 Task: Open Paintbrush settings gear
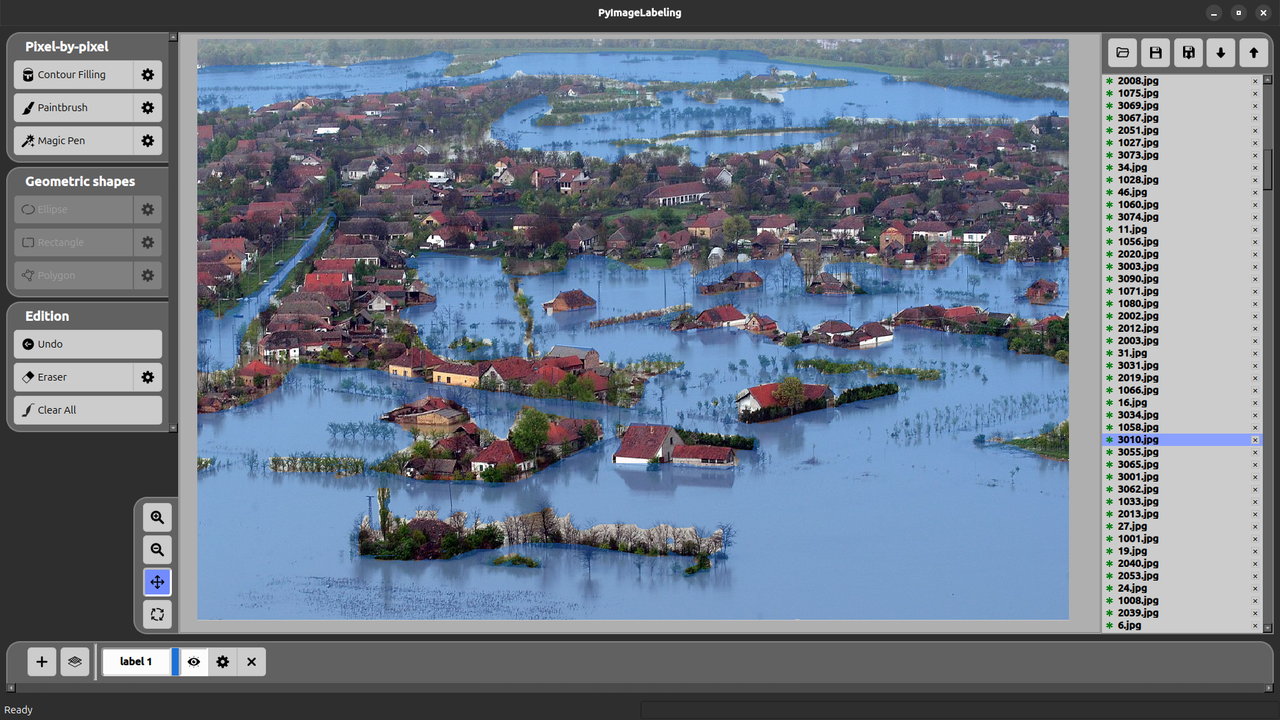[148, 108]
